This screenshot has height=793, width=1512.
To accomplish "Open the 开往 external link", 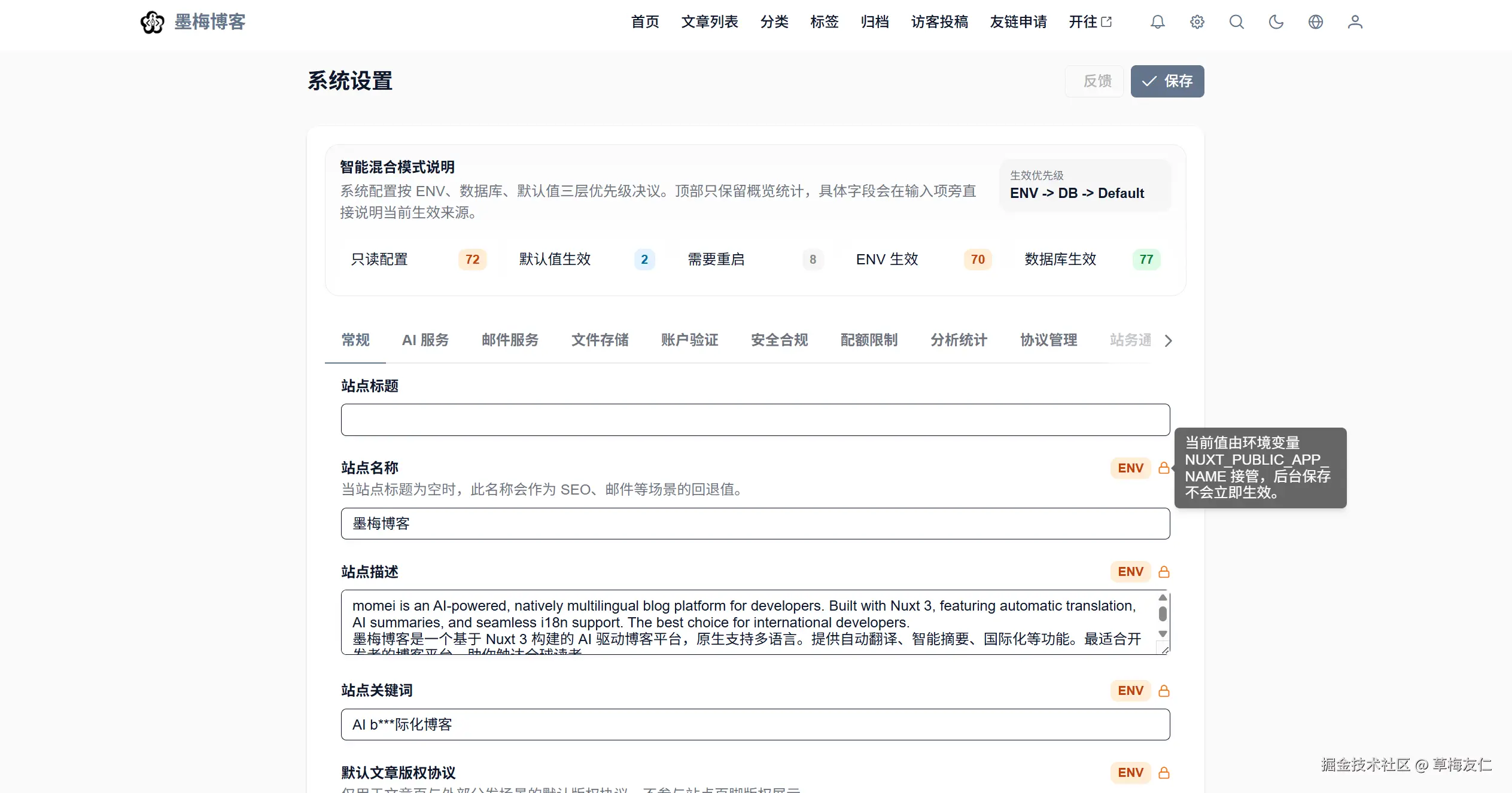I will click(x=1090, y=22).
